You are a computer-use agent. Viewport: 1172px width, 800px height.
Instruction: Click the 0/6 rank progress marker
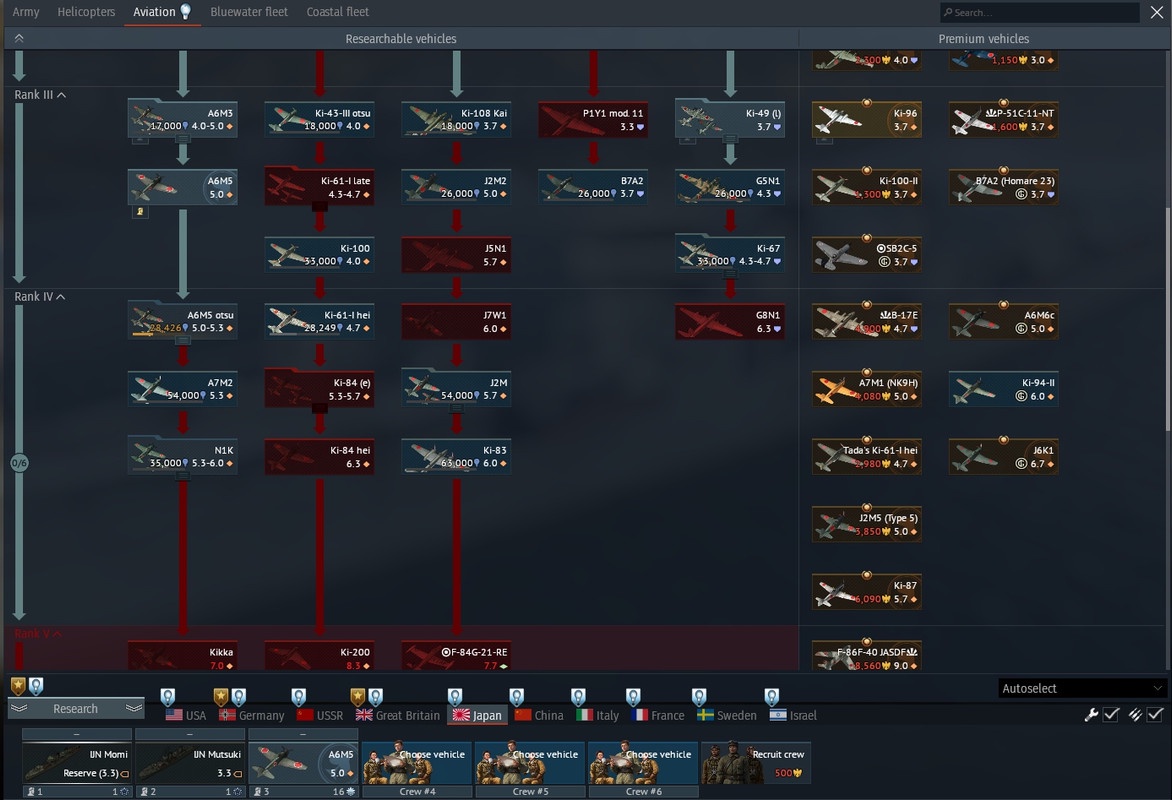pos(19,463)
